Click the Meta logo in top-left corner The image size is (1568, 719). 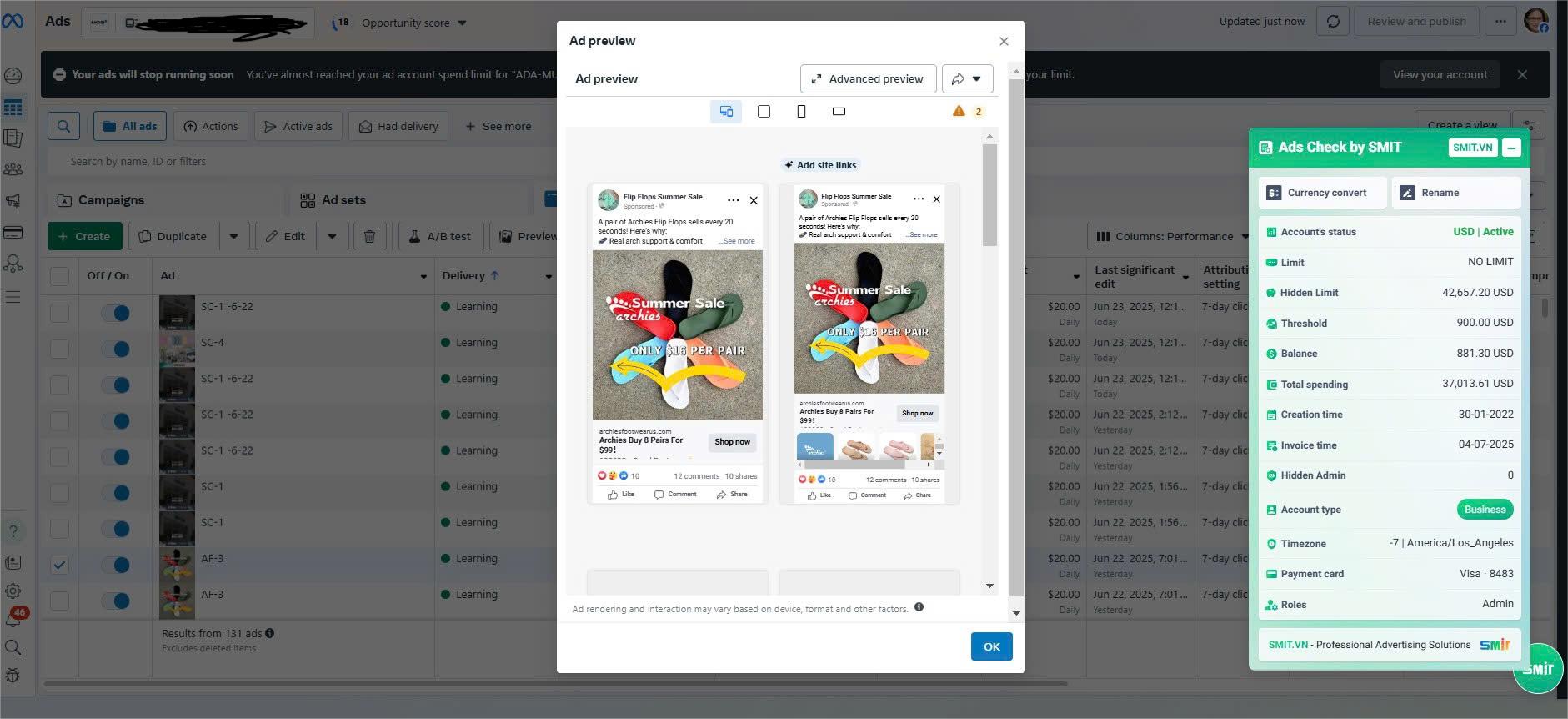(x=13, y=22)
